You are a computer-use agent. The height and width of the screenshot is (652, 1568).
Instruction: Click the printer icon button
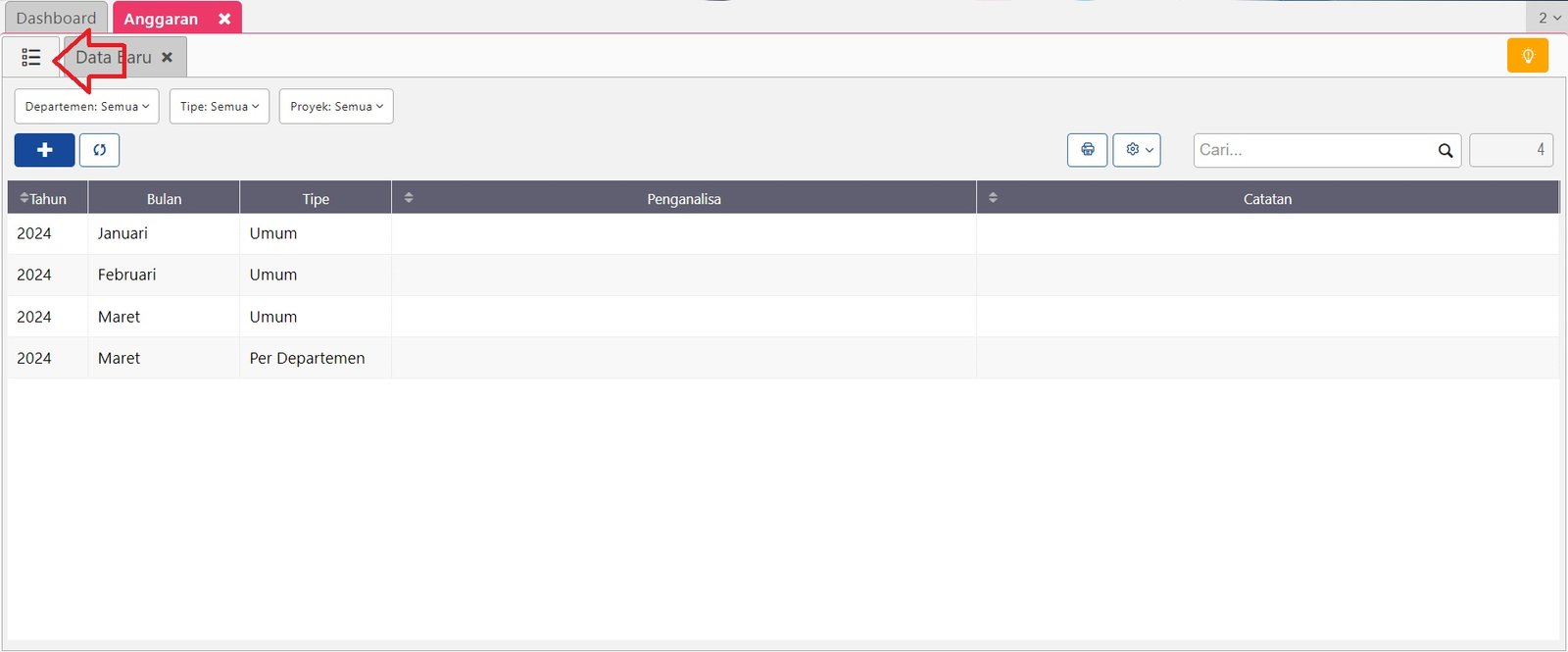(x=1087, y=150)
